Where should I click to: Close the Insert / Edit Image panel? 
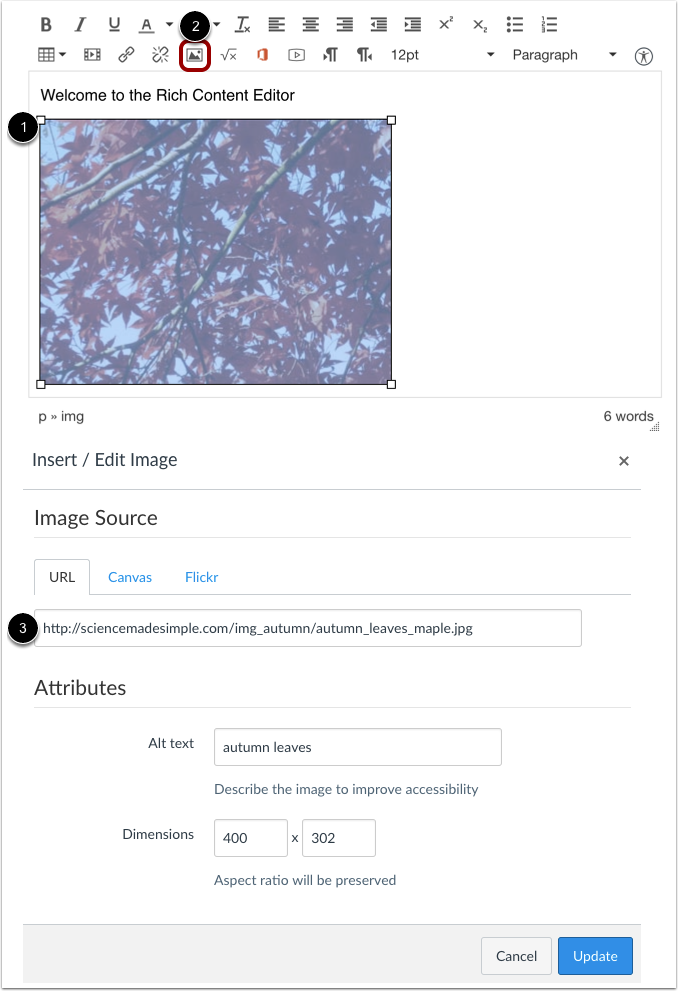point(624,461)
